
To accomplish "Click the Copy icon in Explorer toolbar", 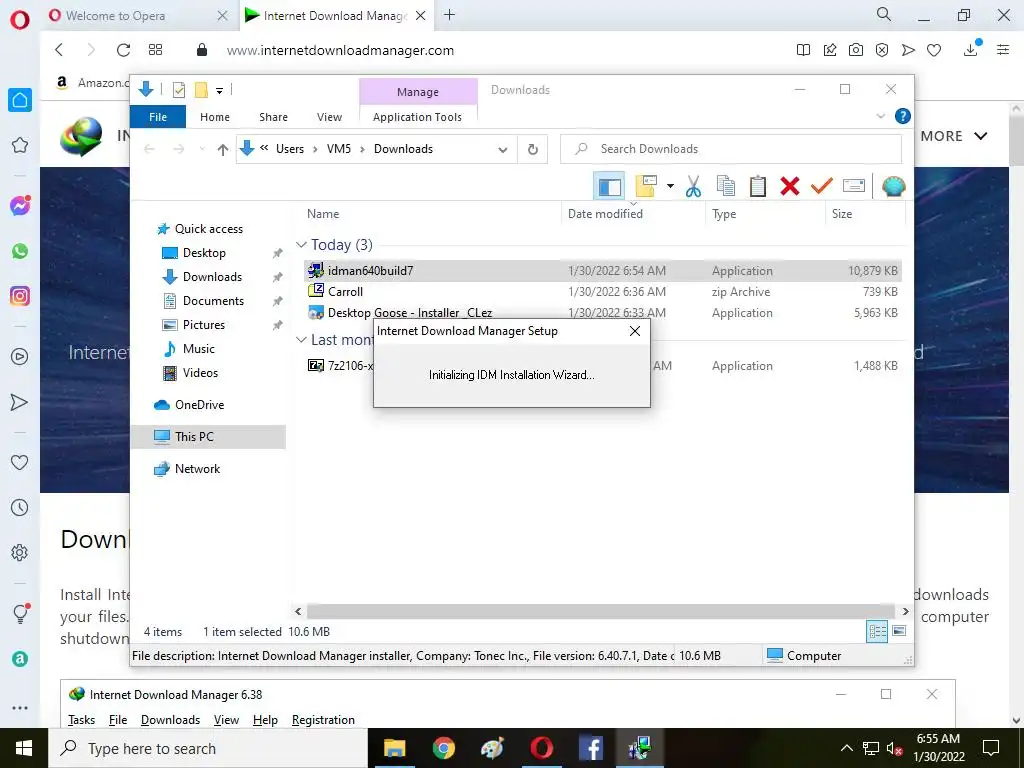I will (x=726, y=187).
